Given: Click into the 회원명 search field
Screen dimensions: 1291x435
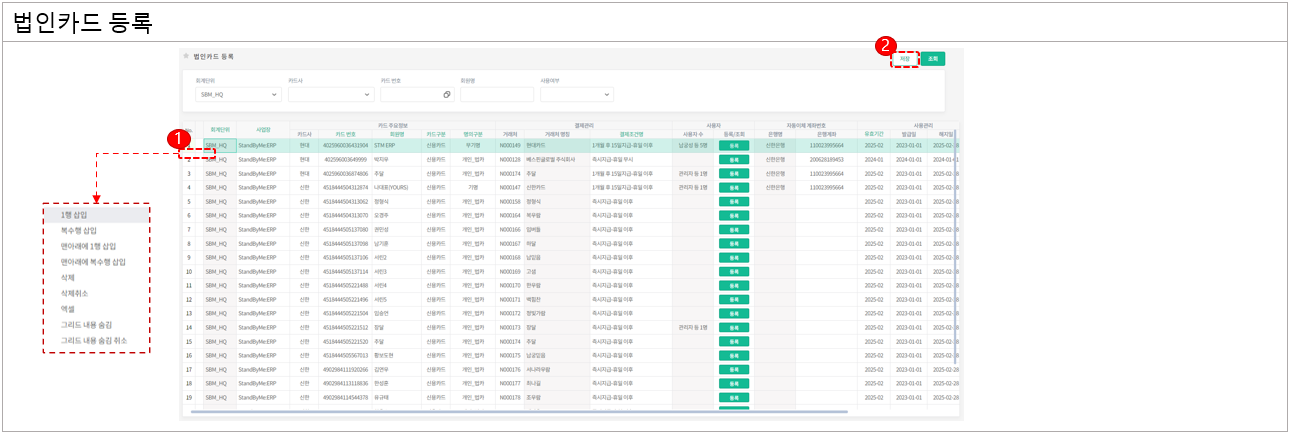Looking at the screenshot, I should tap(497, 94).
